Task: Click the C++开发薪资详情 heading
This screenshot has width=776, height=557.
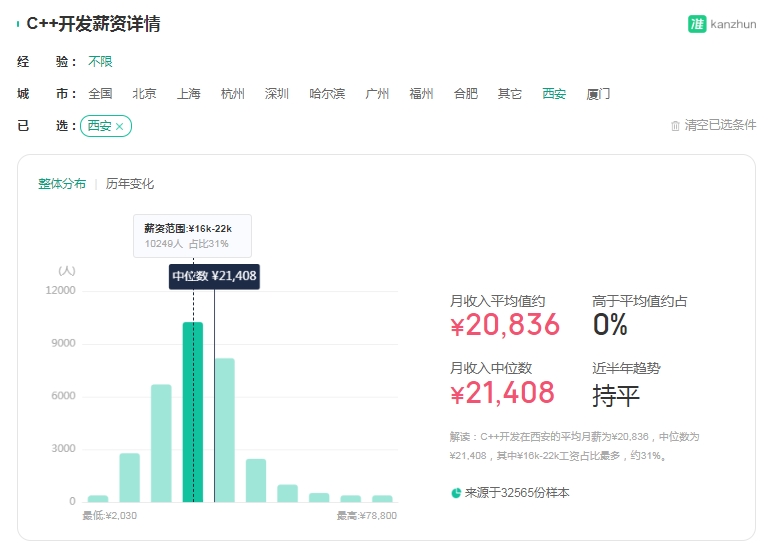Action: 93,24
